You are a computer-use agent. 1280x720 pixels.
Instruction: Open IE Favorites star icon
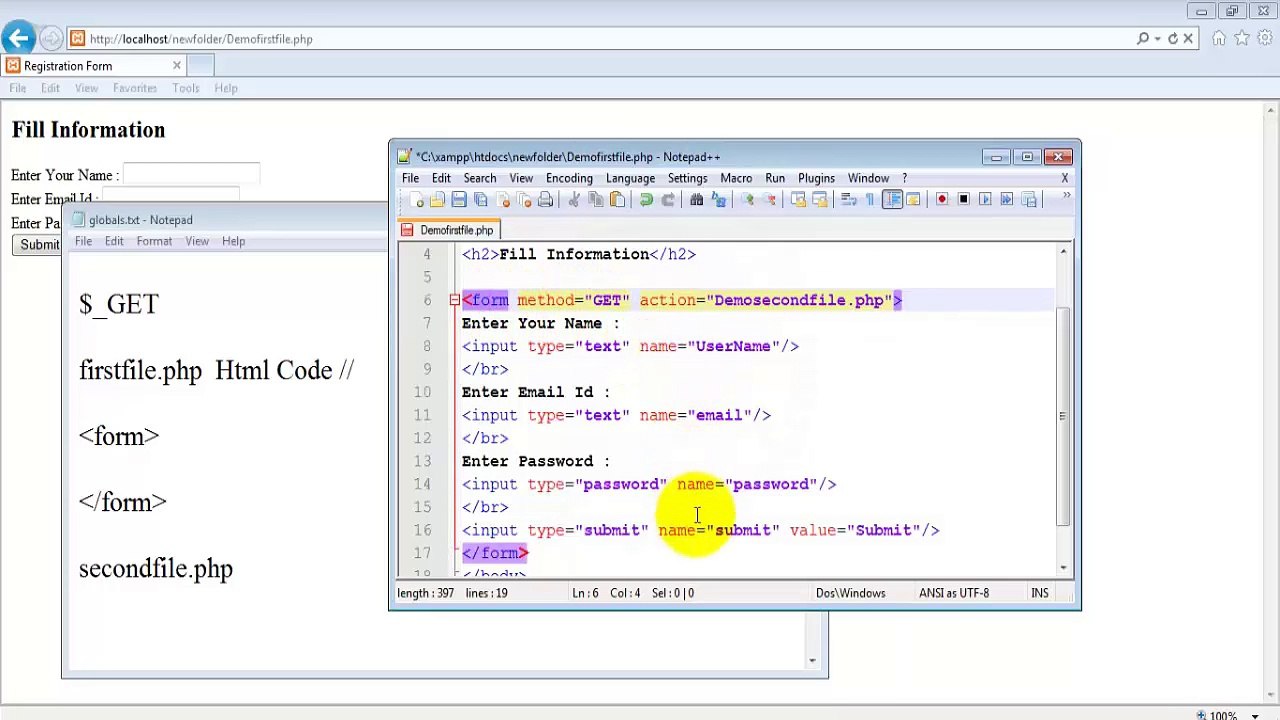[1242, 39]
